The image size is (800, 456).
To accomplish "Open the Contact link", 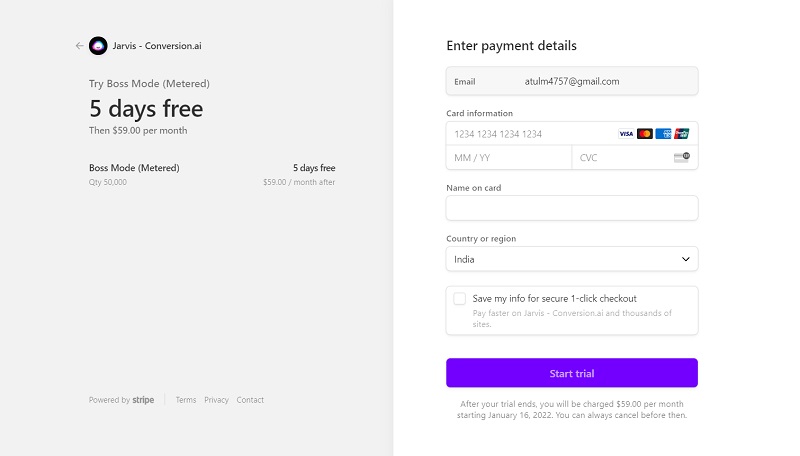I will [250, 400].
